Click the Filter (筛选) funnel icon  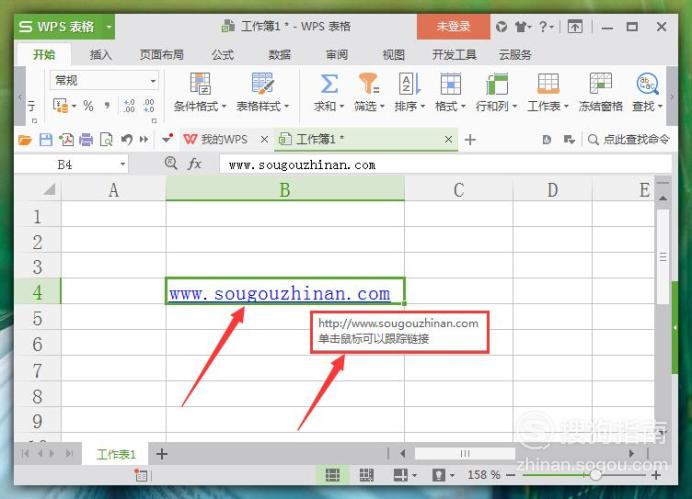(369, 84)
